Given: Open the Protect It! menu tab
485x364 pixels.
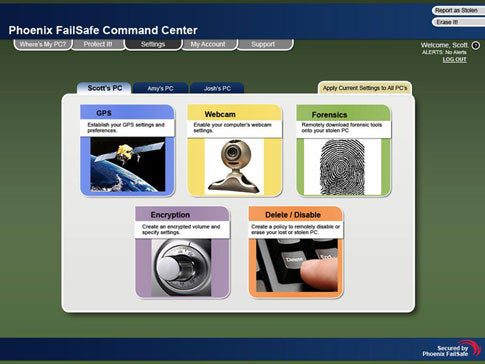Looking at the screenshot, I should tap(98, 44).
